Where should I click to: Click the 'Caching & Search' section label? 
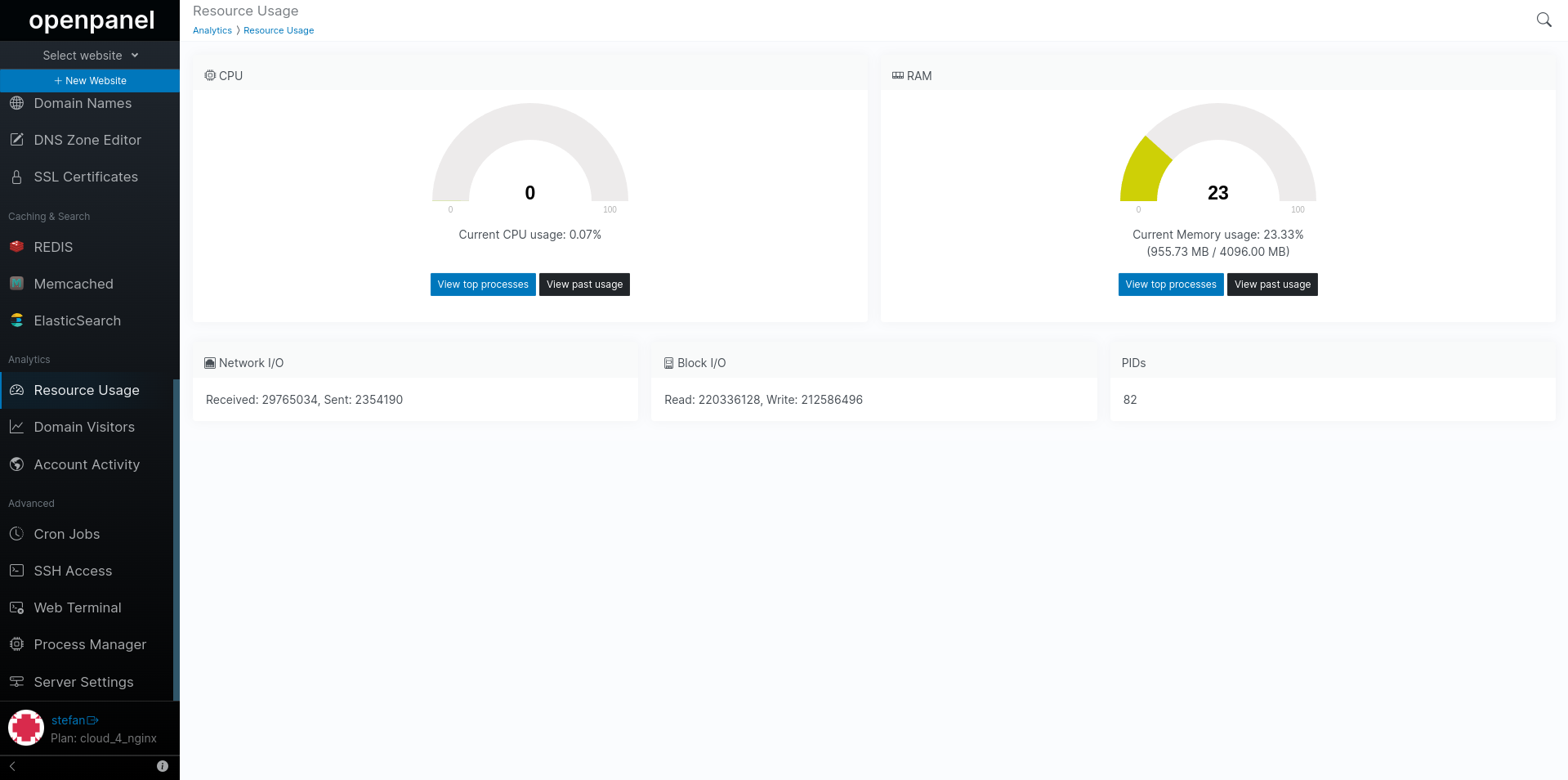pyautogui.click(x=49, y=217)
